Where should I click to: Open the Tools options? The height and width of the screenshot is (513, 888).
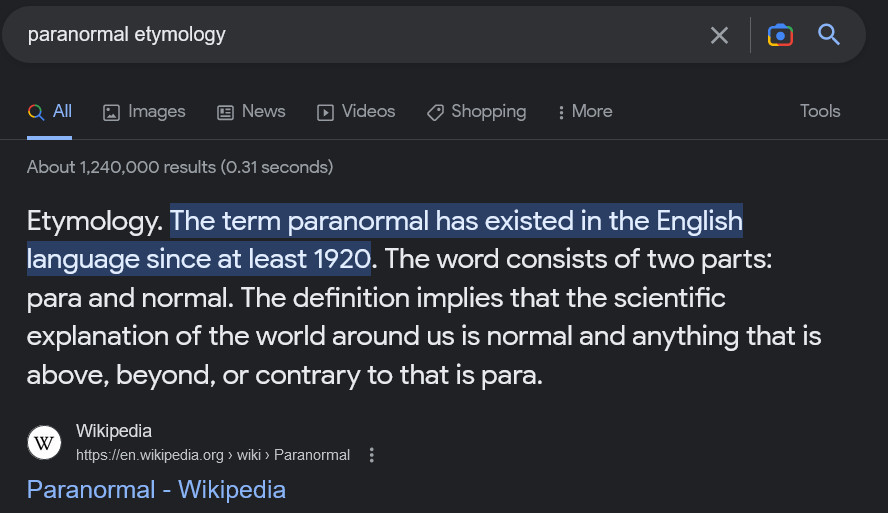click(820, 111)
